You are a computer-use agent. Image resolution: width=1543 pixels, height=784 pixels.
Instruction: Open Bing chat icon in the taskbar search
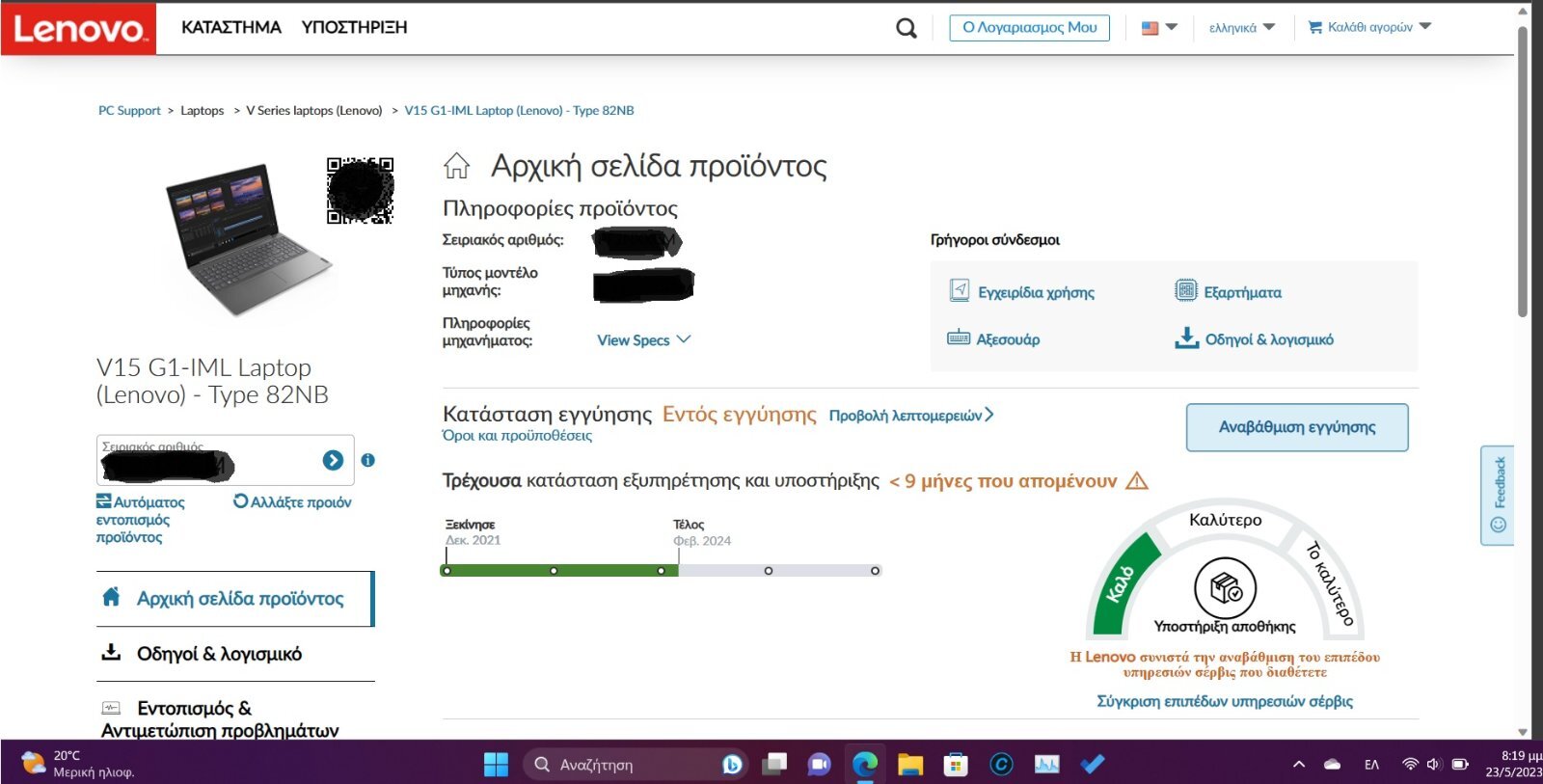point(732,765)
